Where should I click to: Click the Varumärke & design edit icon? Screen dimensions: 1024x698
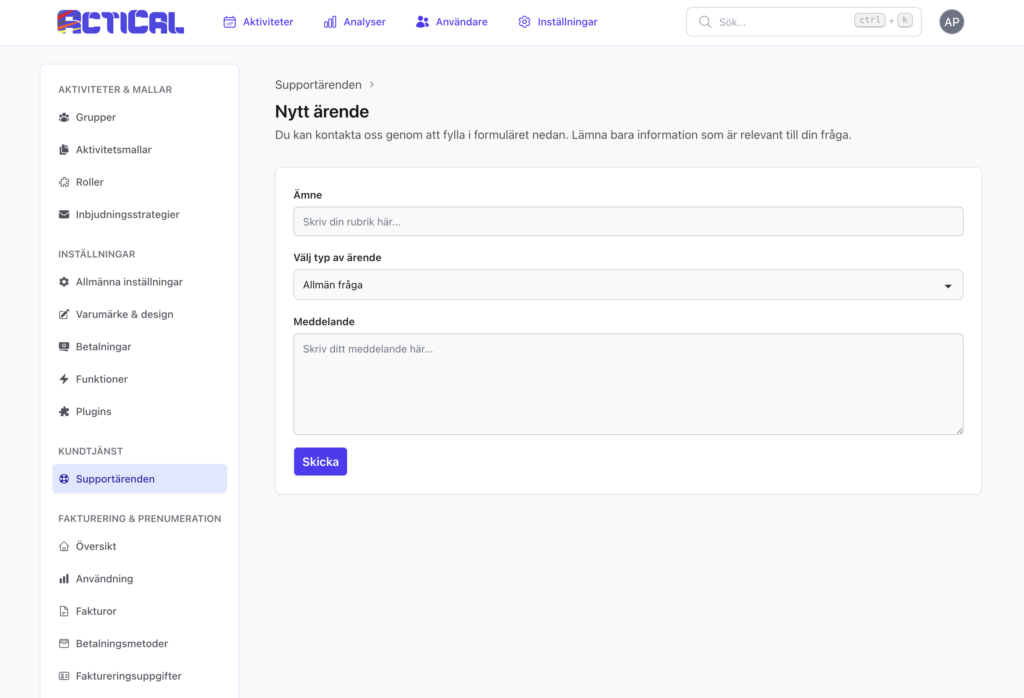coord(64,315)
